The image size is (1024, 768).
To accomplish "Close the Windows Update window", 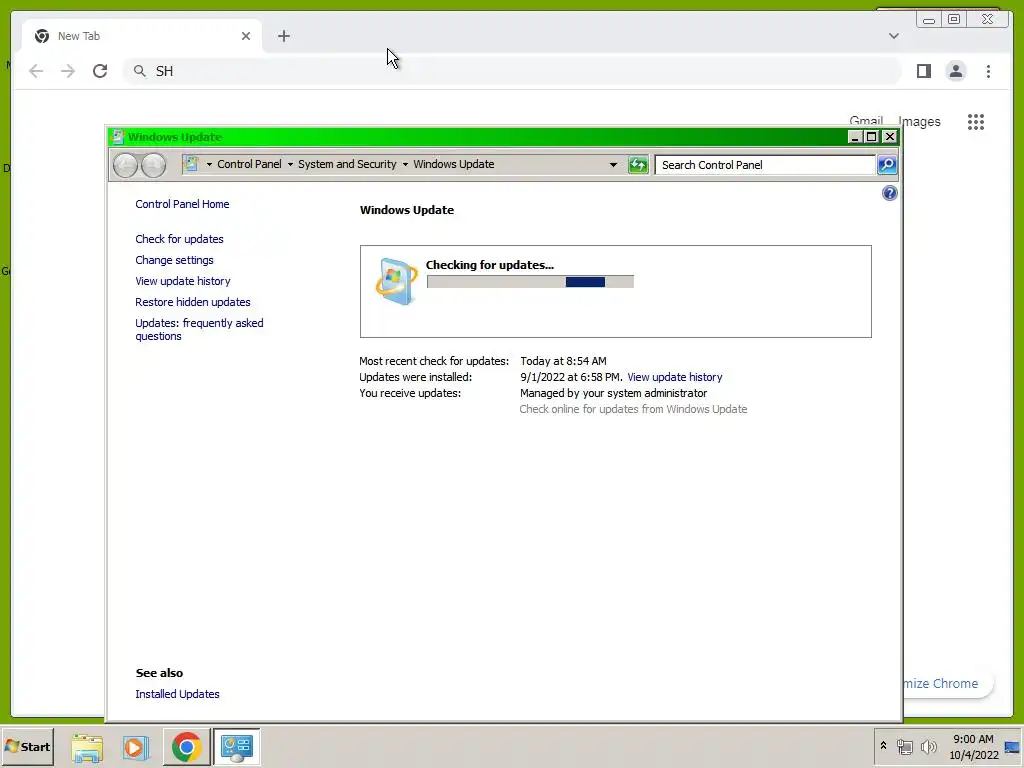I will [889, 137].
